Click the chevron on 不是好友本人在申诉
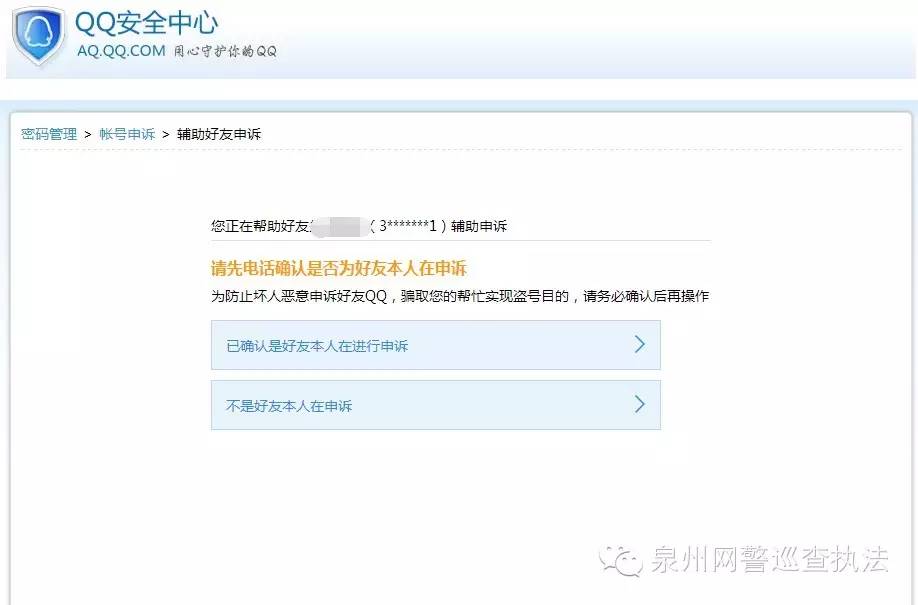 [x=640, y=404]
